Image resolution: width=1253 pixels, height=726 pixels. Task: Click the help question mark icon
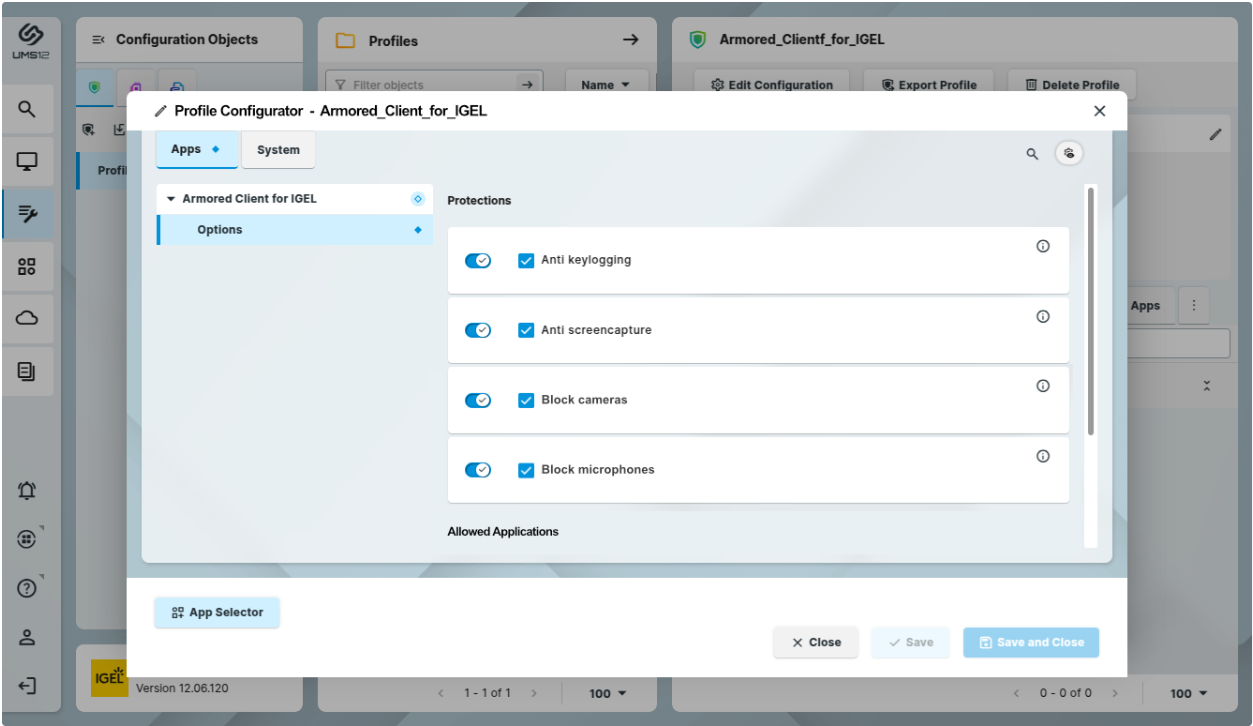coord(27,589)
